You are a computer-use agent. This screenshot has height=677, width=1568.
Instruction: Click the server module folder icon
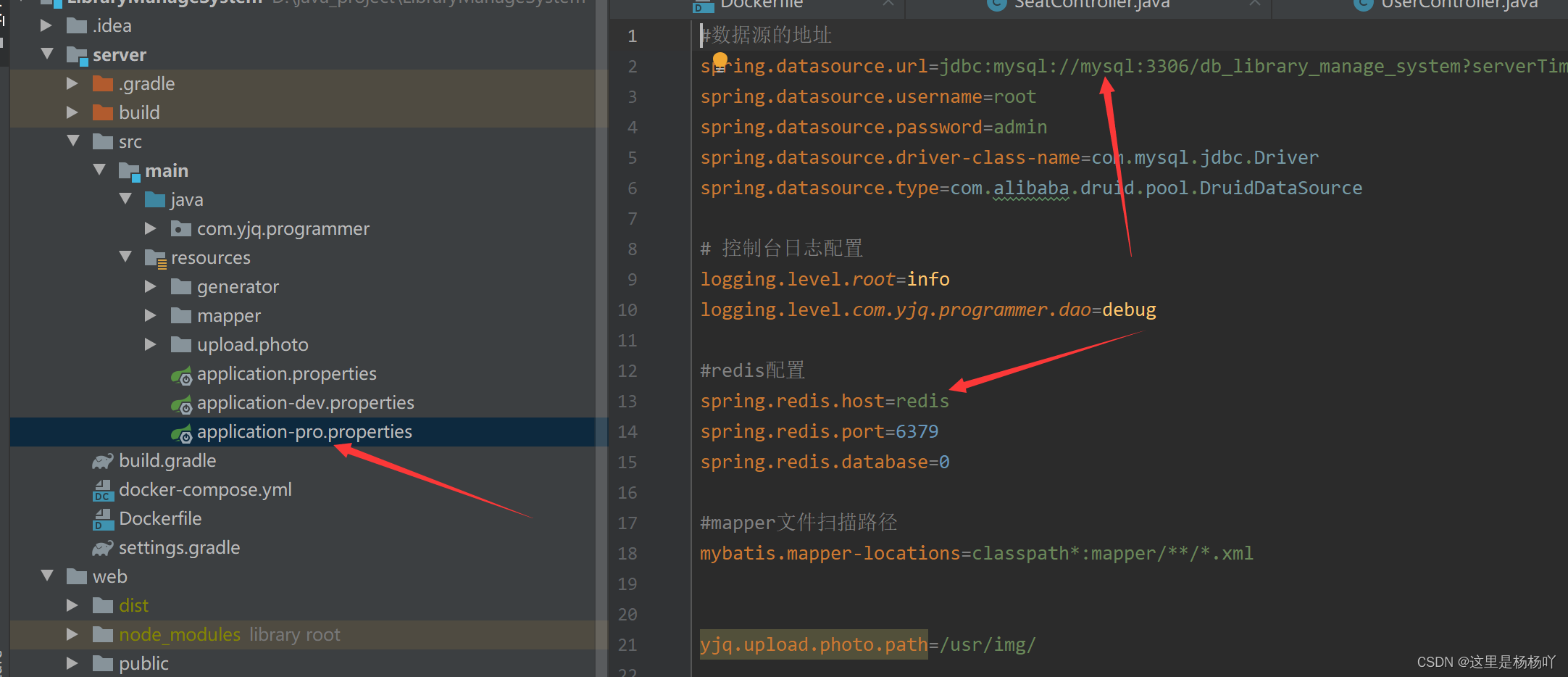[x=77, y=55]
